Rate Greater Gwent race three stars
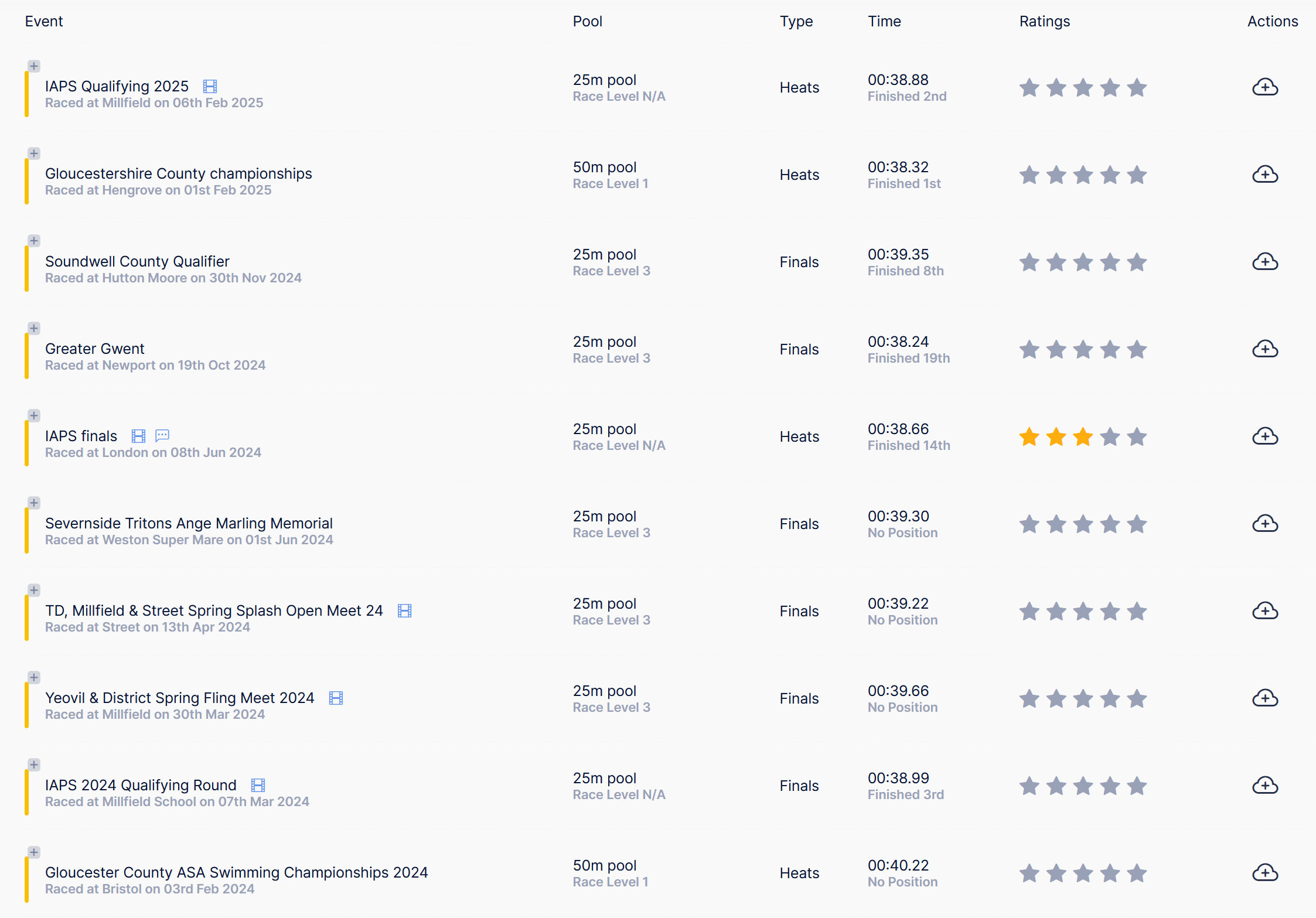1316x918 pixels. 1083,349
